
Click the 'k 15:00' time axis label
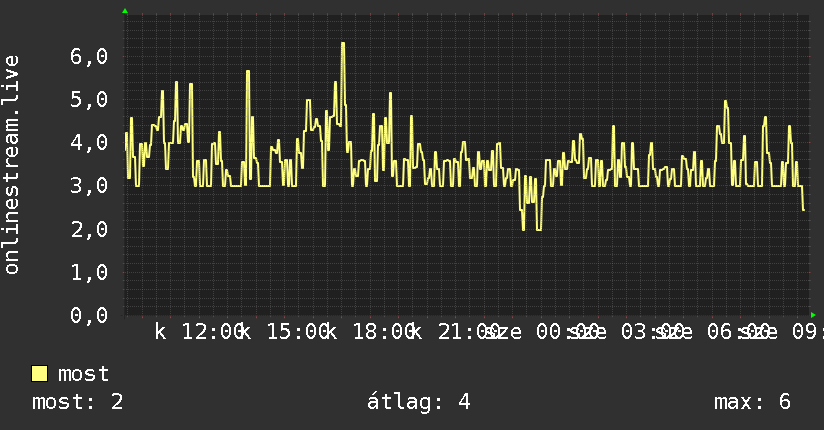click(x=285, y=332)
